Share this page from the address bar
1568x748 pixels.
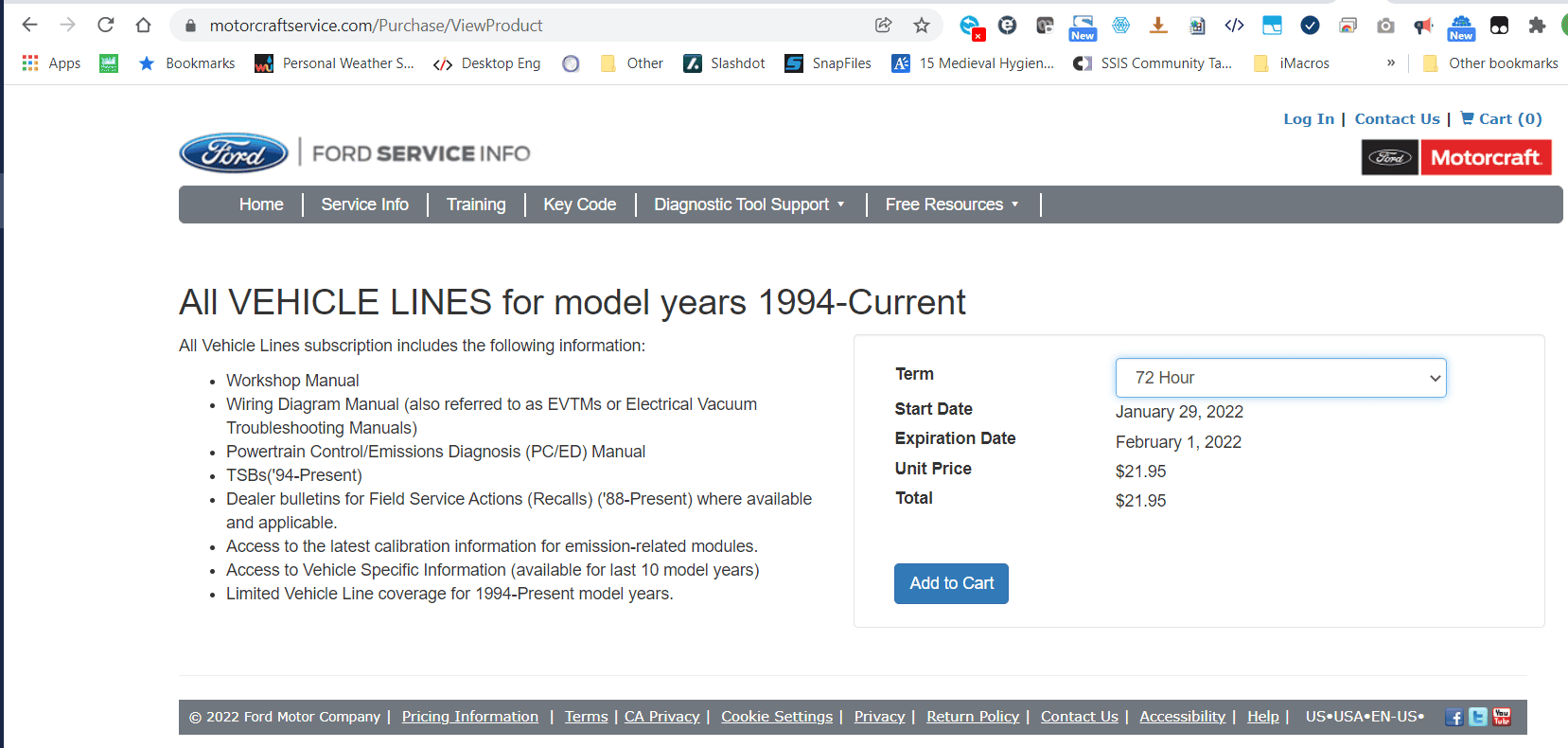883,26
